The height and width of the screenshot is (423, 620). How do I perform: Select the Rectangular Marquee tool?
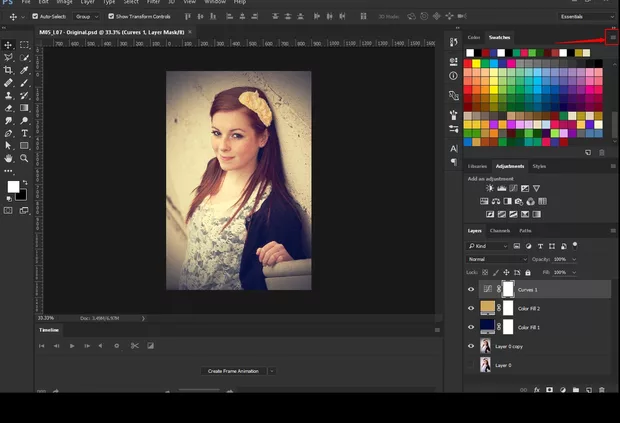(25, 45)
